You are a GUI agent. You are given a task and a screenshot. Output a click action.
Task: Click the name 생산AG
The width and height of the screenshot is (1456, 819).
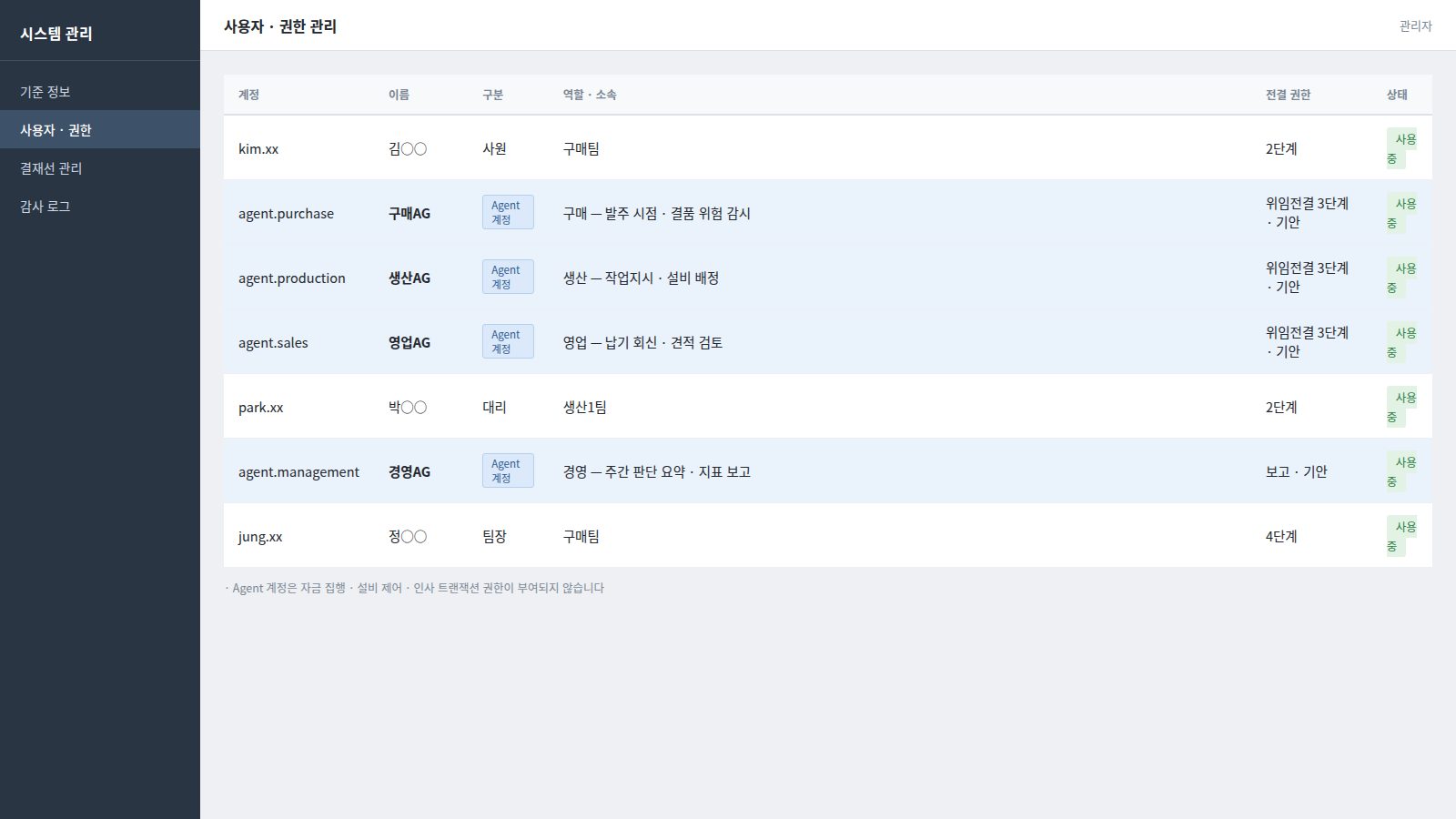click(x=409, y=278)
